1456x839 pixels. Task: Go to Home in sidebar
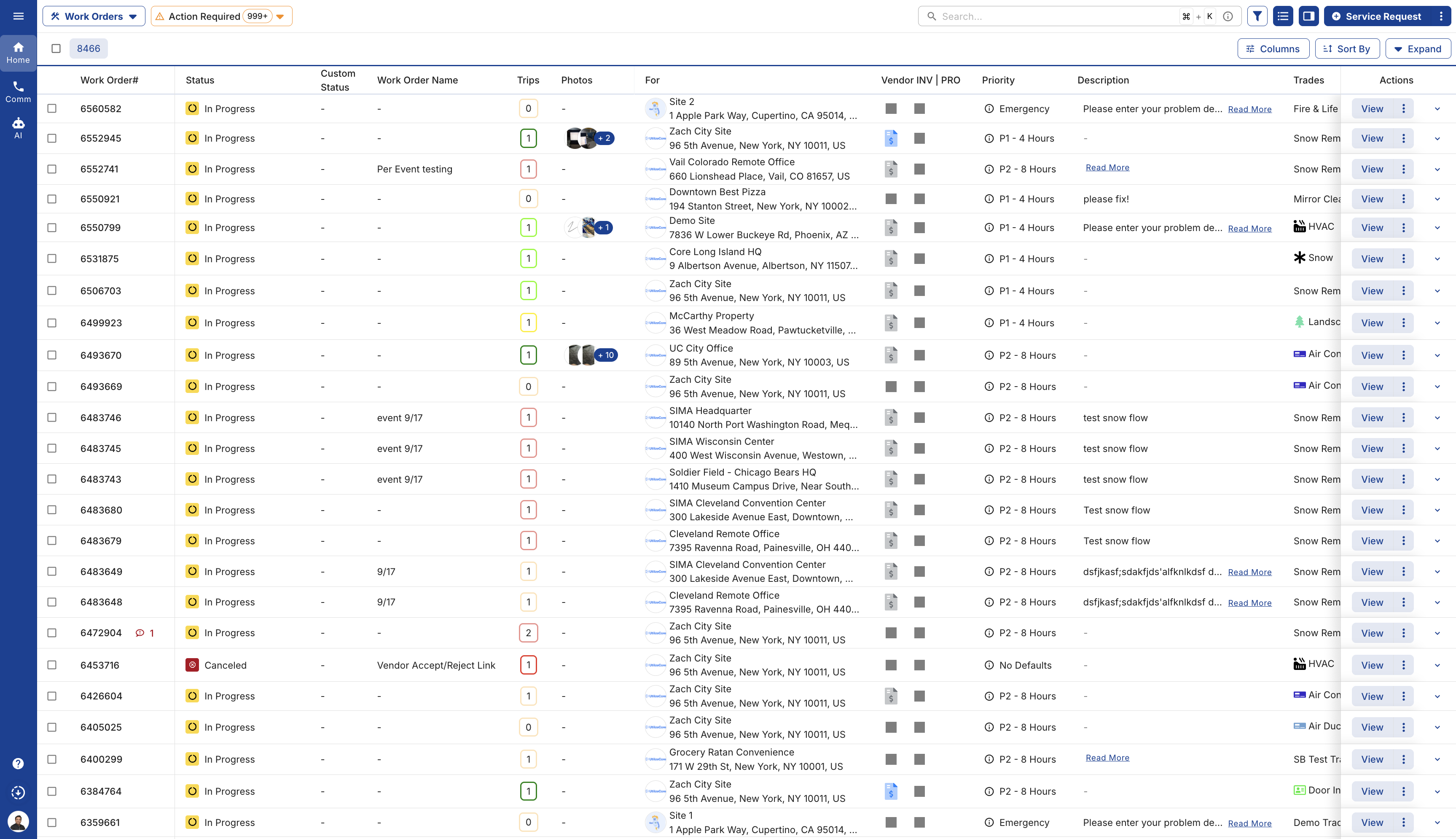click(19, 53)
